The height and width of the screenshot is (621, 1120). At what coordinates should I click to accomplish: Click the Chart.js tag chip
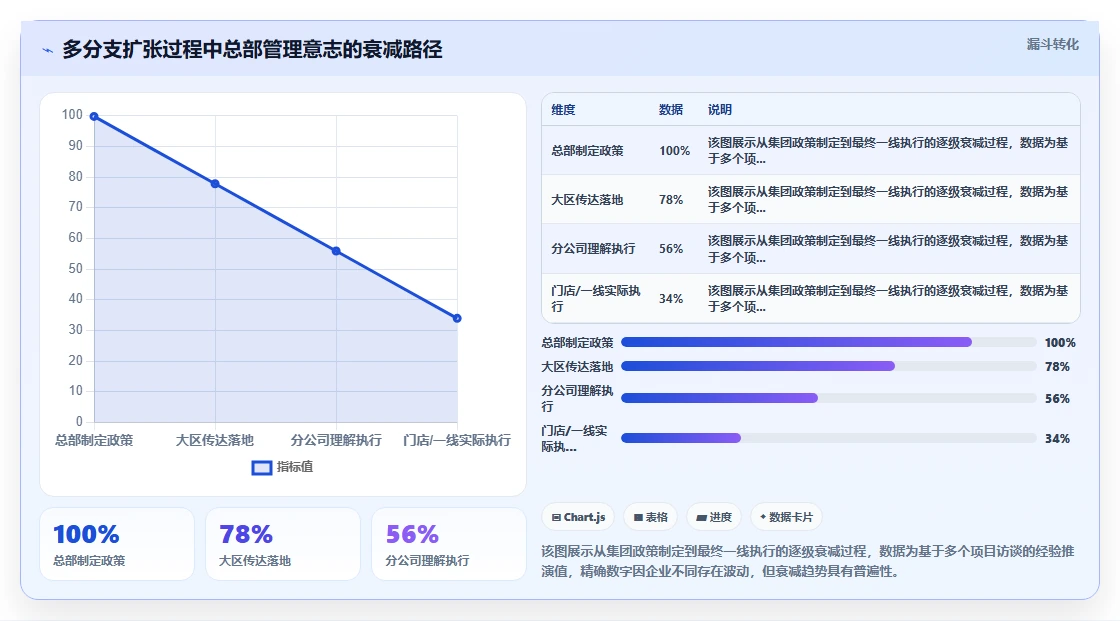(x=579, y=517)
